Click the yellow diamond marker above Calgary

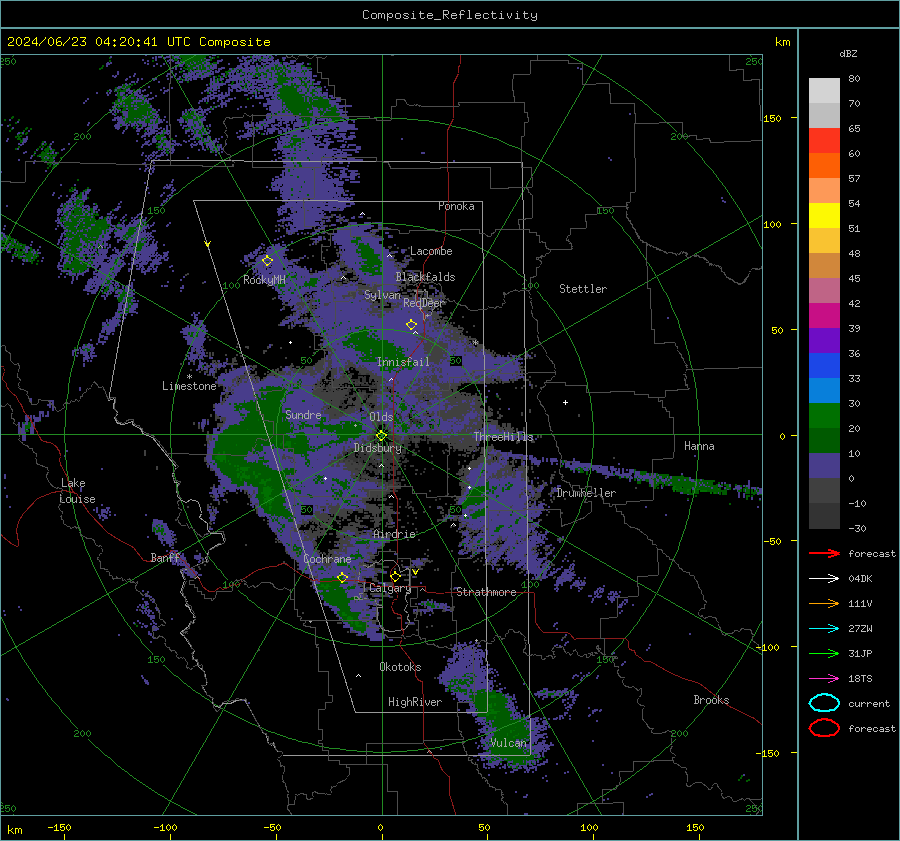tap(395, 576)
